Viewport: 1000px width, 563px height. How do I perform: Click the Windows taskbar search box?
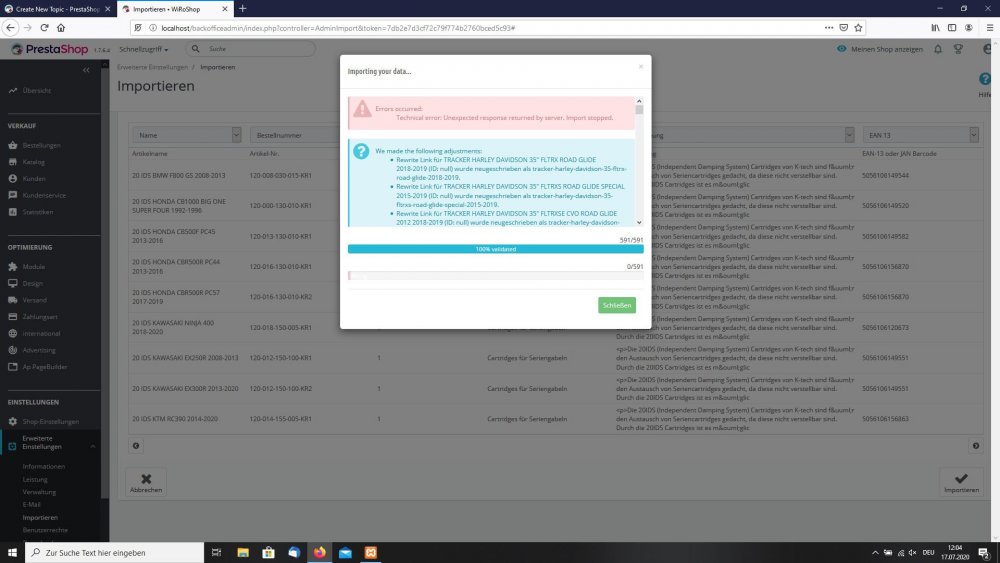pyautogui.click(x=115, y=553)
